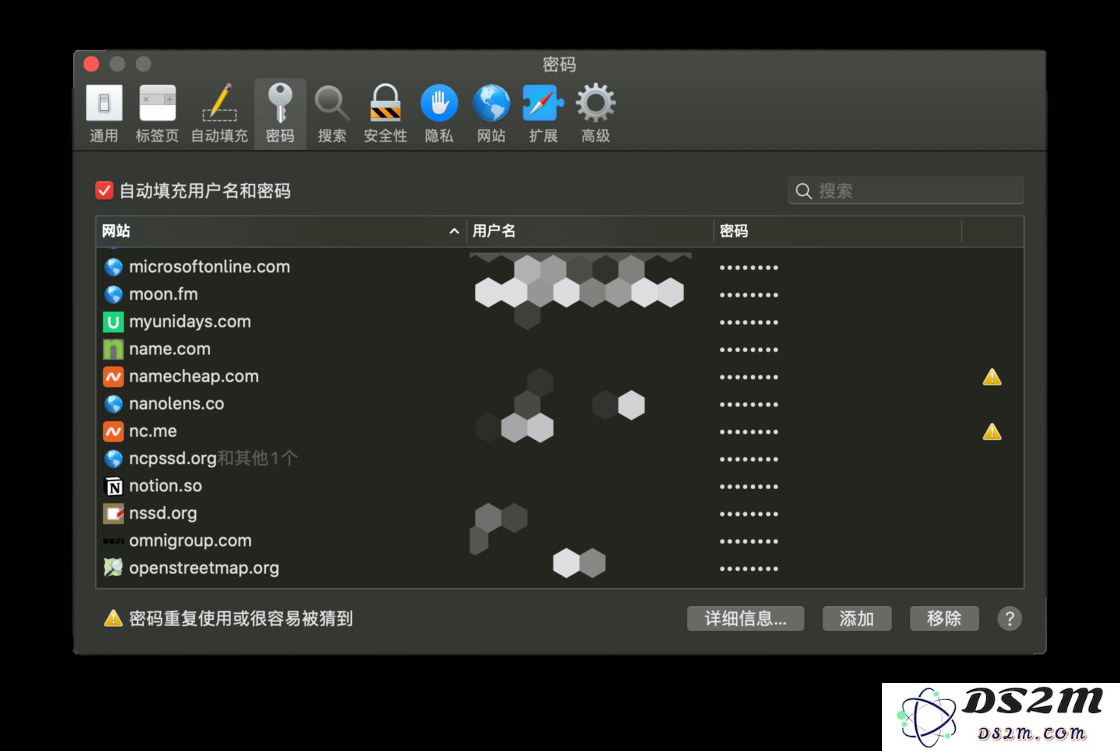
Task: Select the 密码 (Passwords) key icon
Action: pyautogui.click(x=280, y=104)
